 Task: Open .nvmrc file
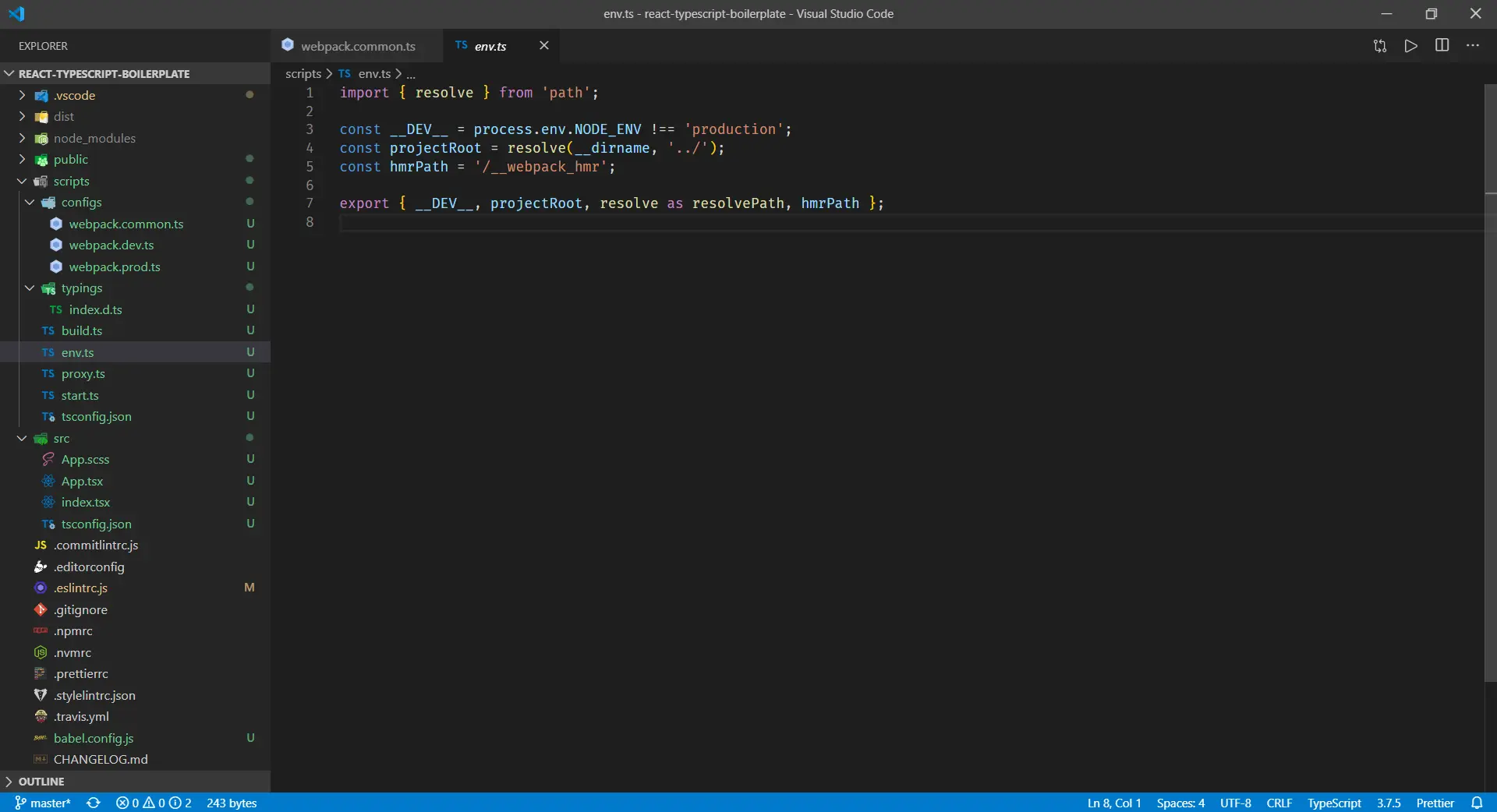[x=135, y=652]
